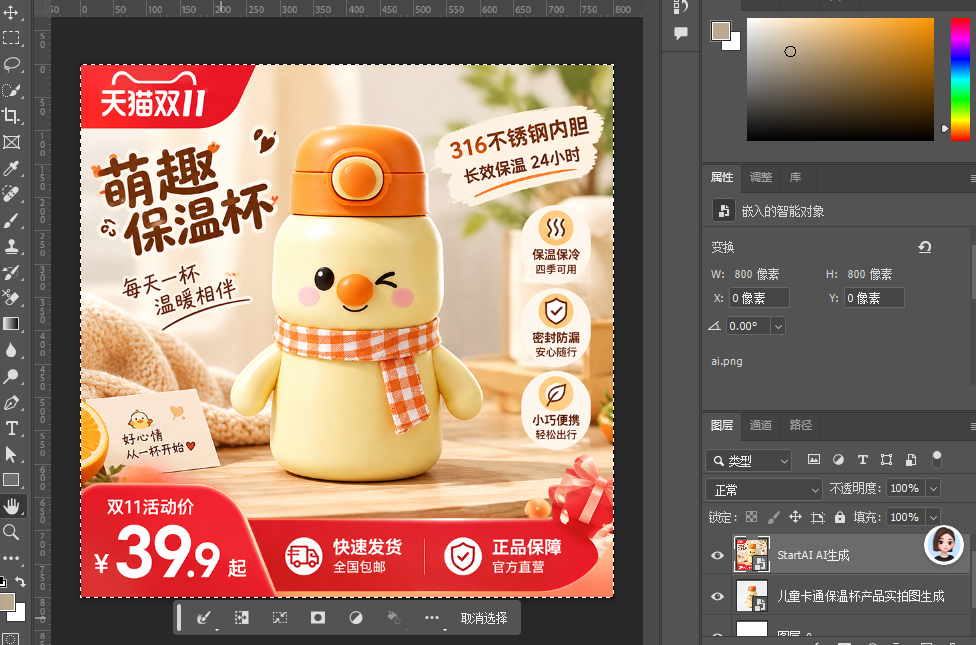This screenshot has width=976, height=645.
Task: Open the 类型 layer filter dropdown
Action: 749,461
